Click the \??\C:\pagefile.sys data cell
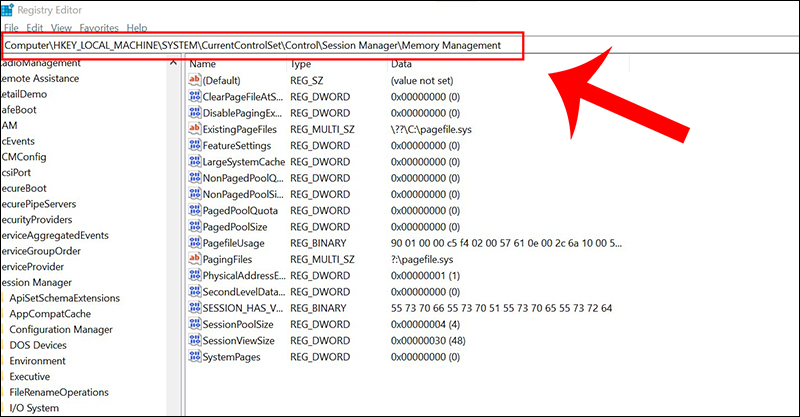This screenshot has width=800, height=417. 431,130
